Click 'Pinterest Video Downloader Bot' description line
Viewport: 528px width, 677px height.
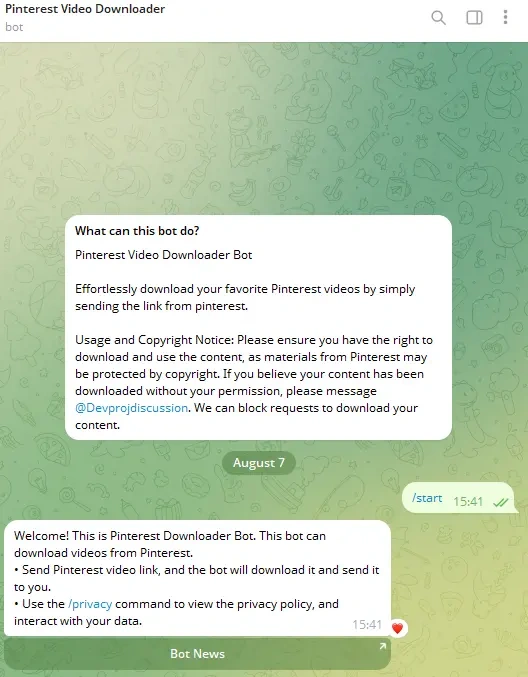[x=164, y=255]
